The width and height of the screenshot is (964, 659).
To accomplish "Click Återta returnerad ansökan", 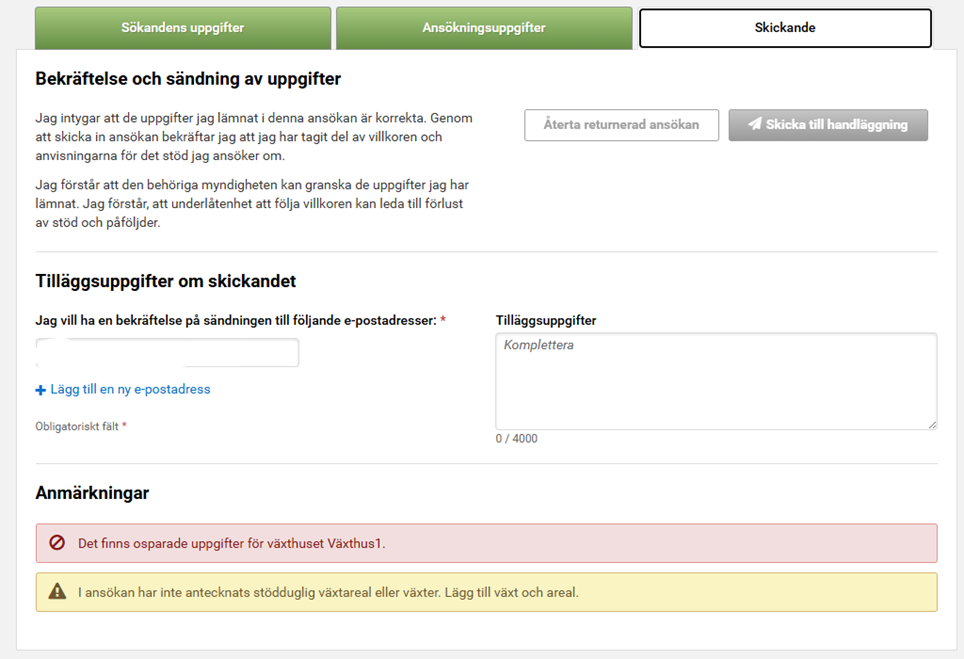I will [621, 124].
